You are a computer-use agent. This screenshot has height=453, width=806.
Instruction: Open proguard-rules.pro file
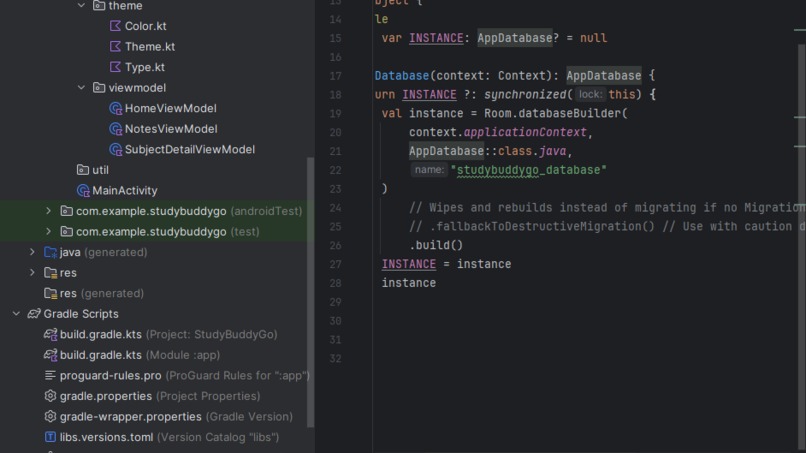pos(185,375)
